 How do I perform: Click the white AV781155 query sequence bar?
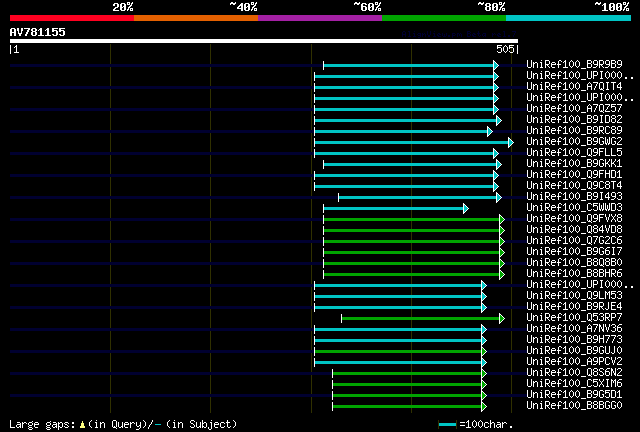pyautogui.click(x=264, y=41)
